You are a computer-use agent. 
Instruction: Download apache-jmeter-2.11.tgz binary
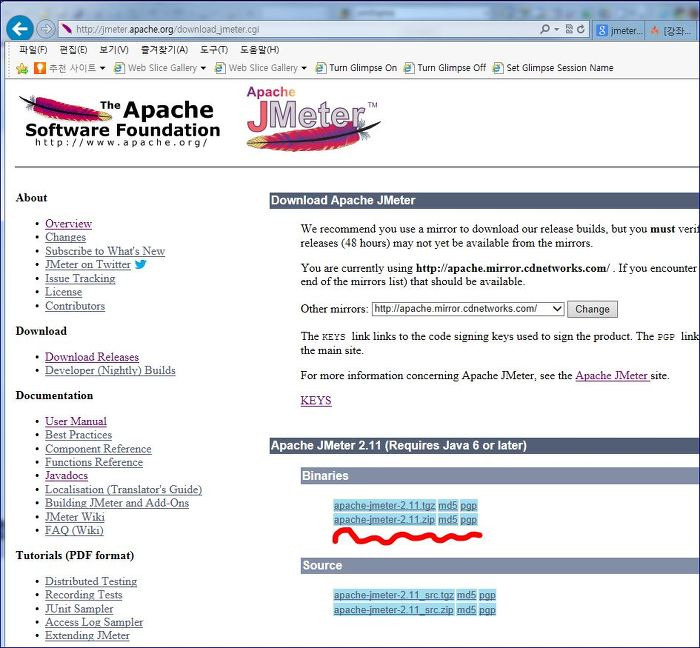(x=384, y=506)
